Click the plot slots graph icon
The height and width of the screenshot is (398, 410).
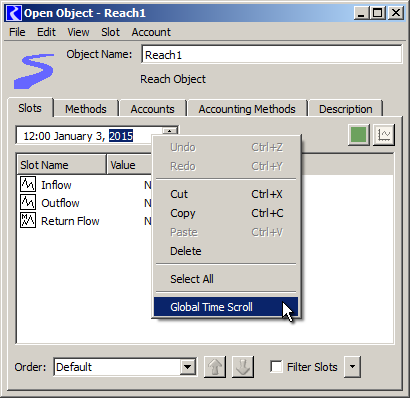[384, 135]
